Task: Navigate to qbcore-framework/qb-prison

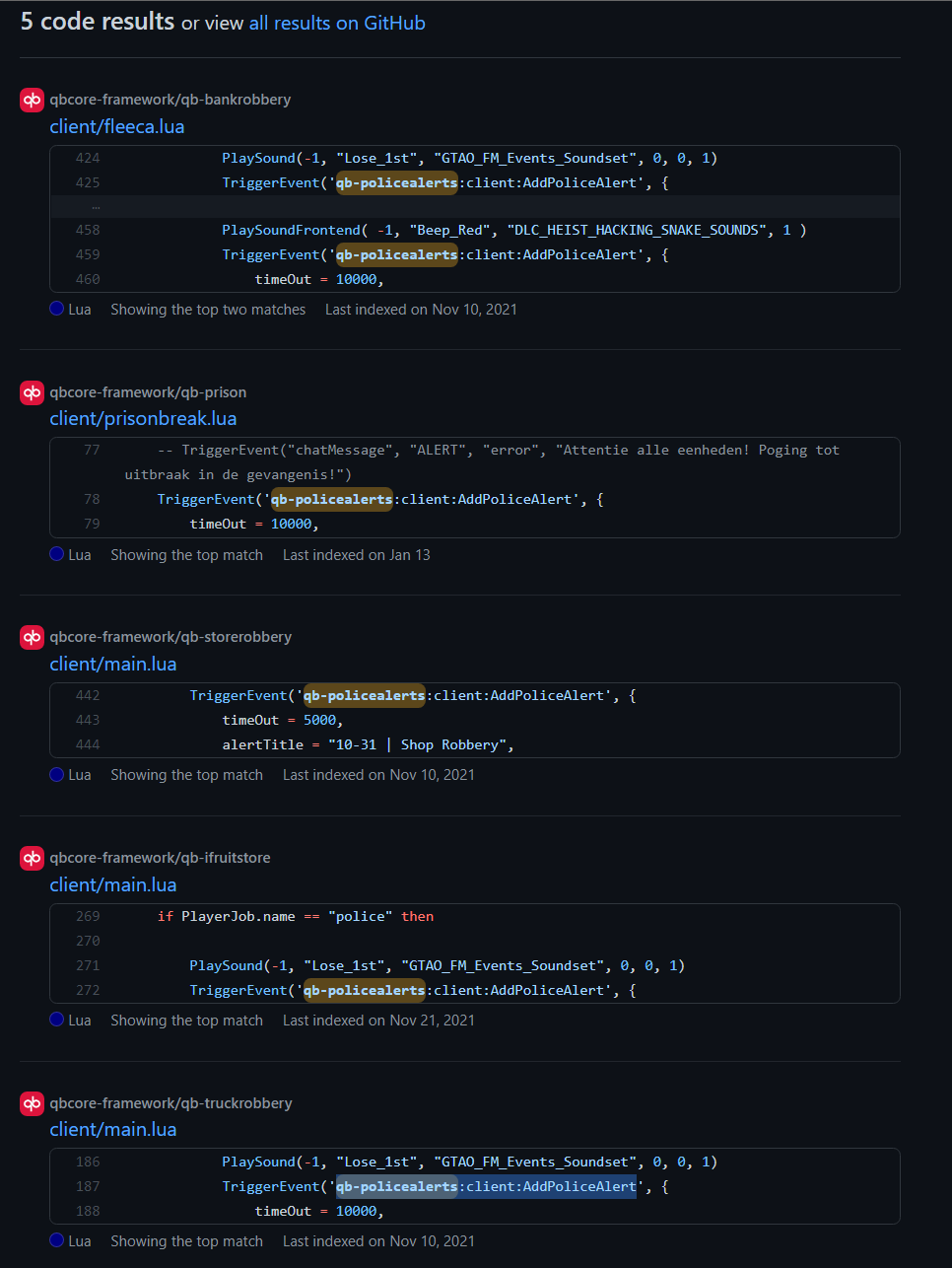Action: 148,391
